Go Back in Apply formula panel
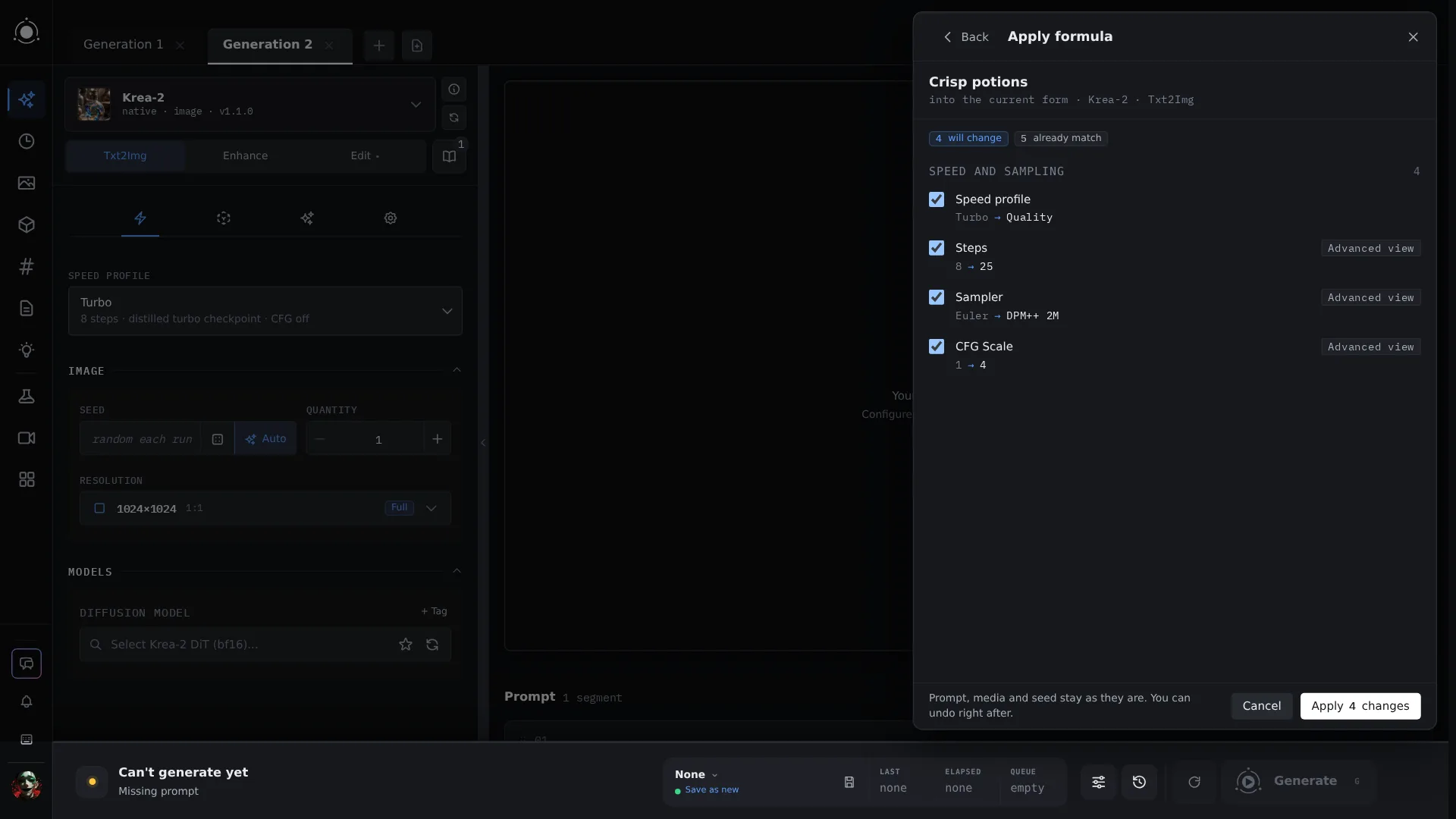This screenshot has width=1456, height=819. (x=965, y=37)
